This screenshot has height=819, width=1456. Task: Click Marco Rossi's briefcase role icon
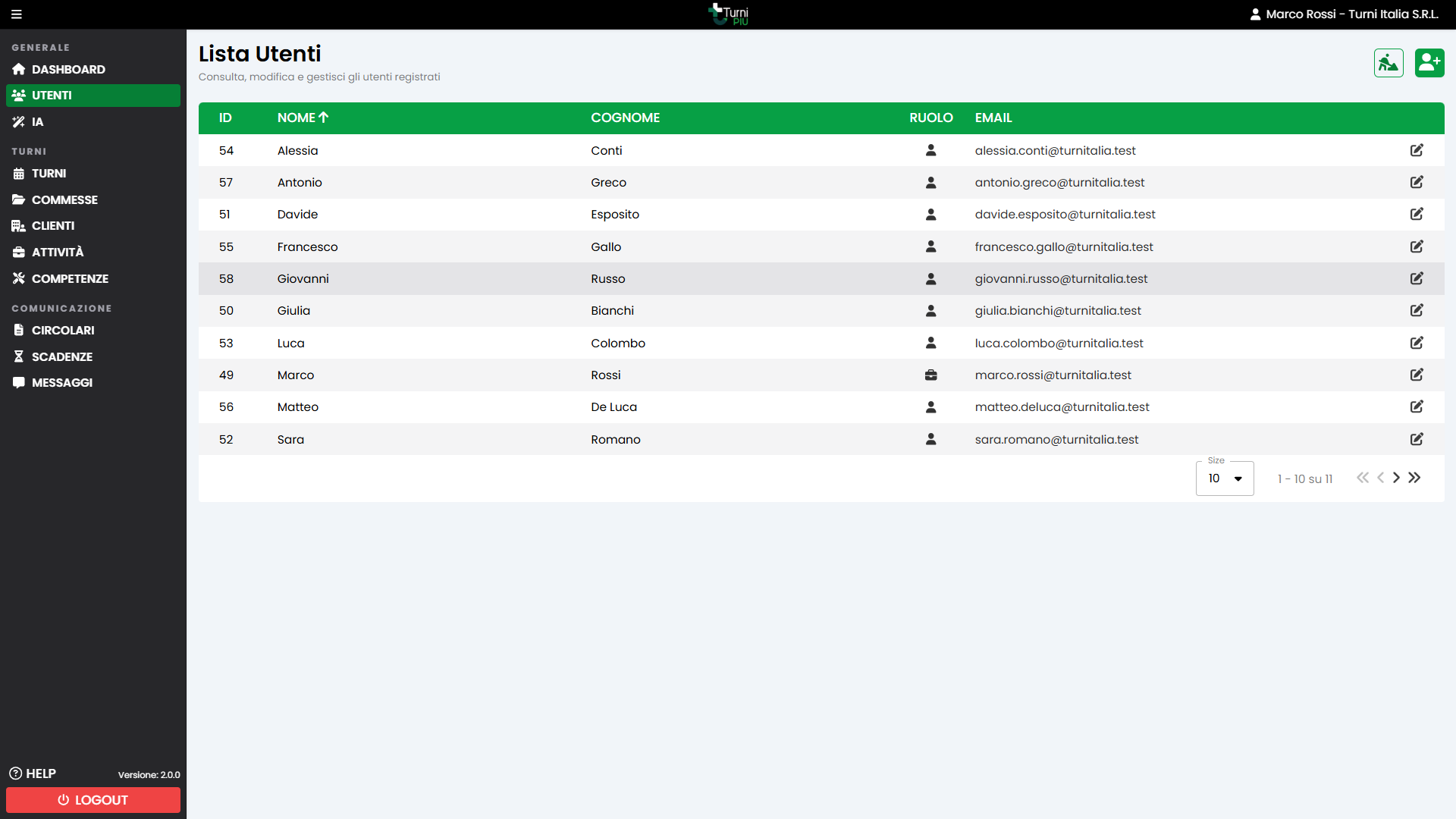coord(931,375)
